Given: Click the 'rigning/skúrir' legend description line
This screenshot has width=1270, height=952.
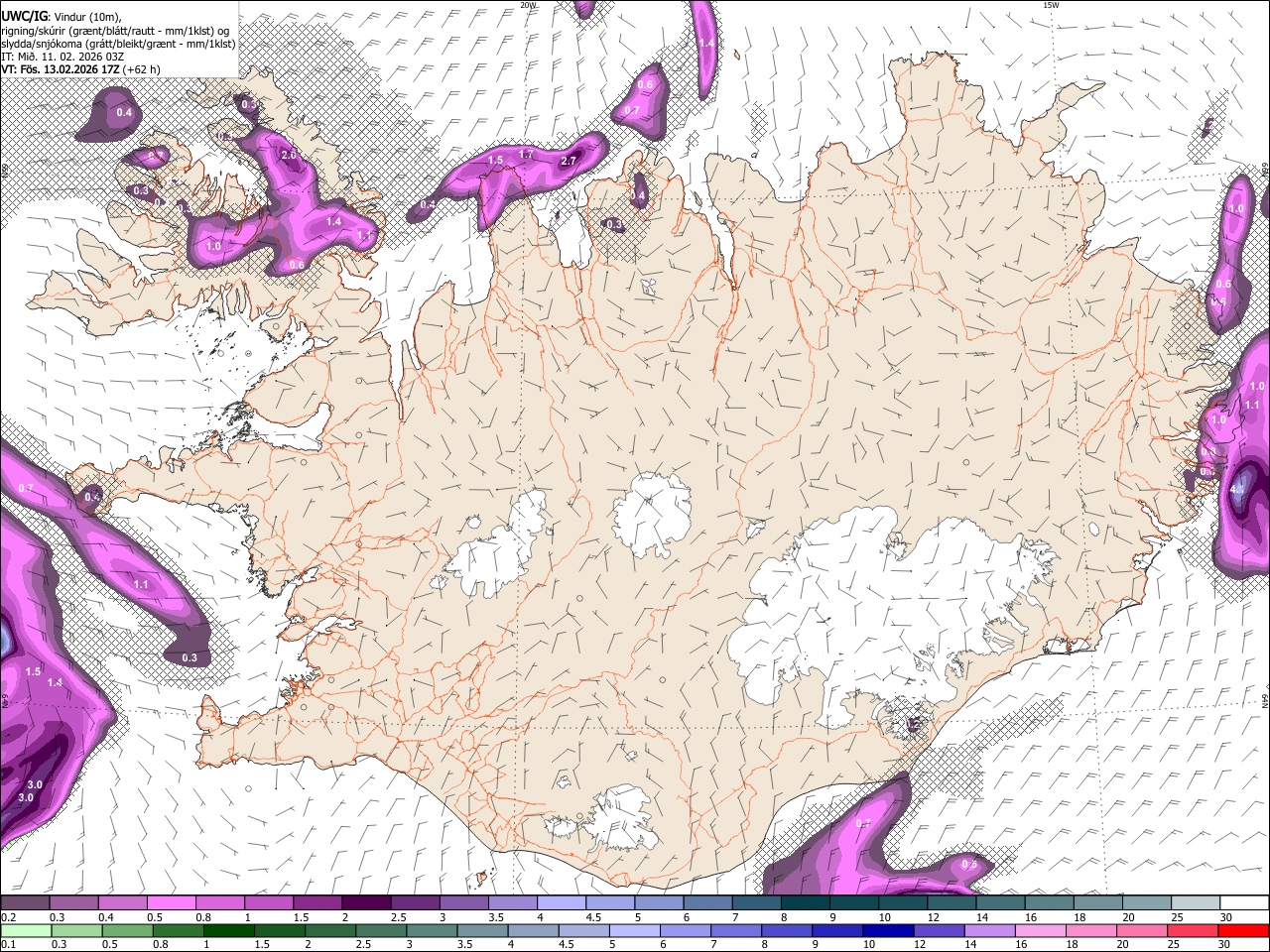Looking at the screenshot, I should pyautogui.click(x=115, y=31).
